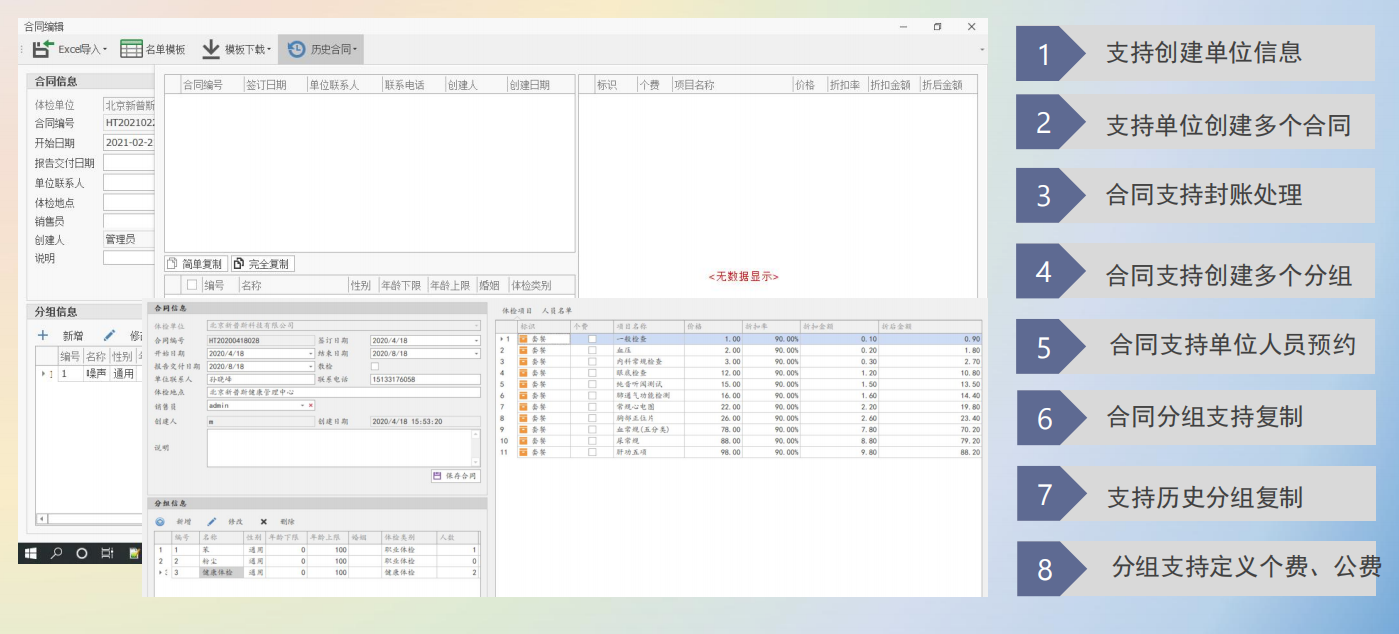This screenshot has width=1399, height=634.
Task: Switch to the 人员名单 tab
Action: (x=557, y=312)
